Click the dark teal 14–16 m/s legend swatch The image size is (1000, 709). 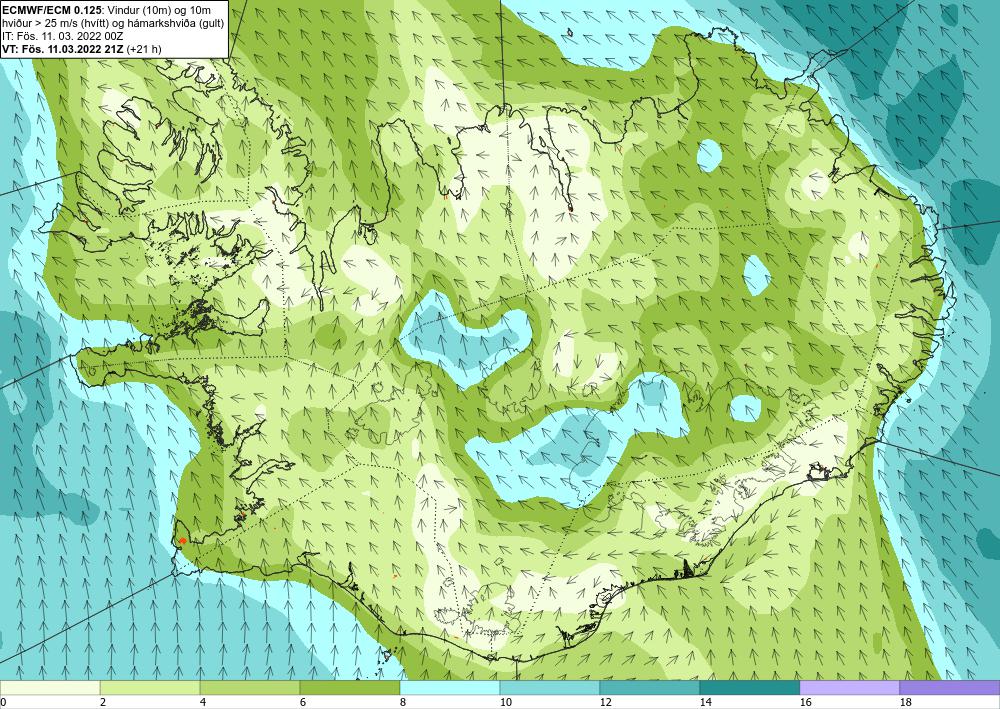coord(750,688)
